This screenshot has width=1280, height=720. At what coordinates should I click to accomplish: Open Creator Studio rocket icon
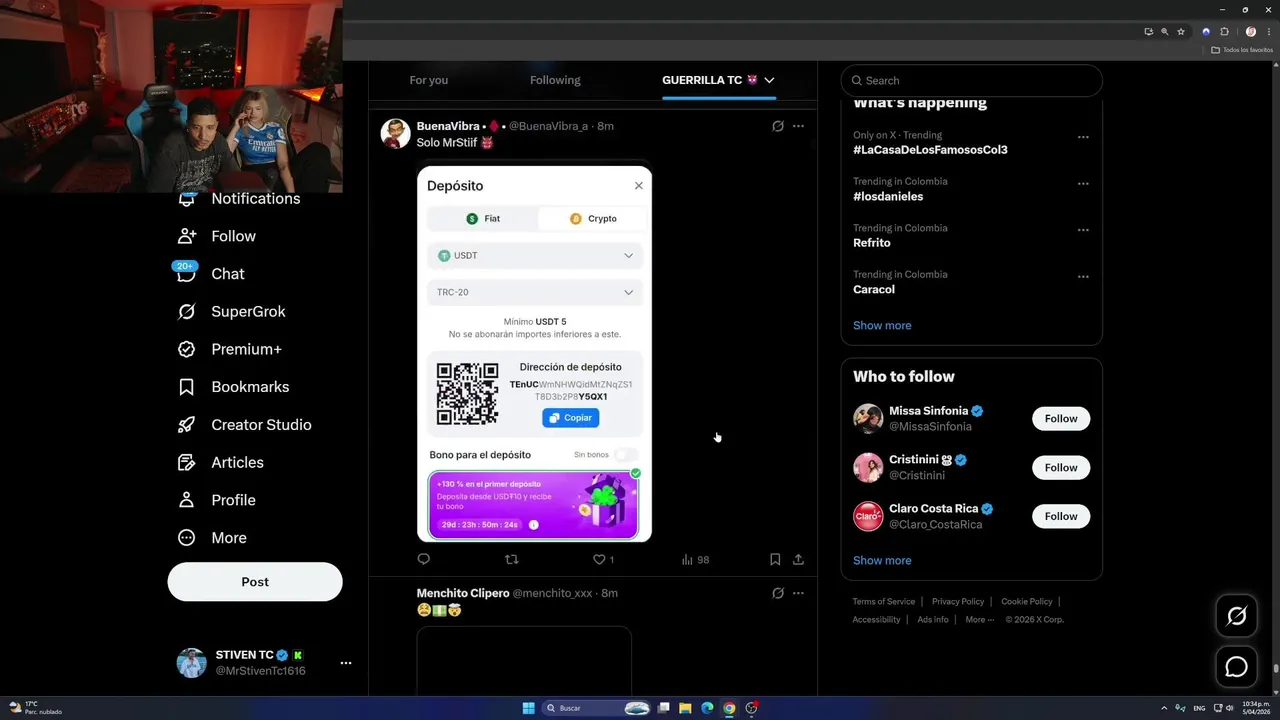tap(187, 424)
